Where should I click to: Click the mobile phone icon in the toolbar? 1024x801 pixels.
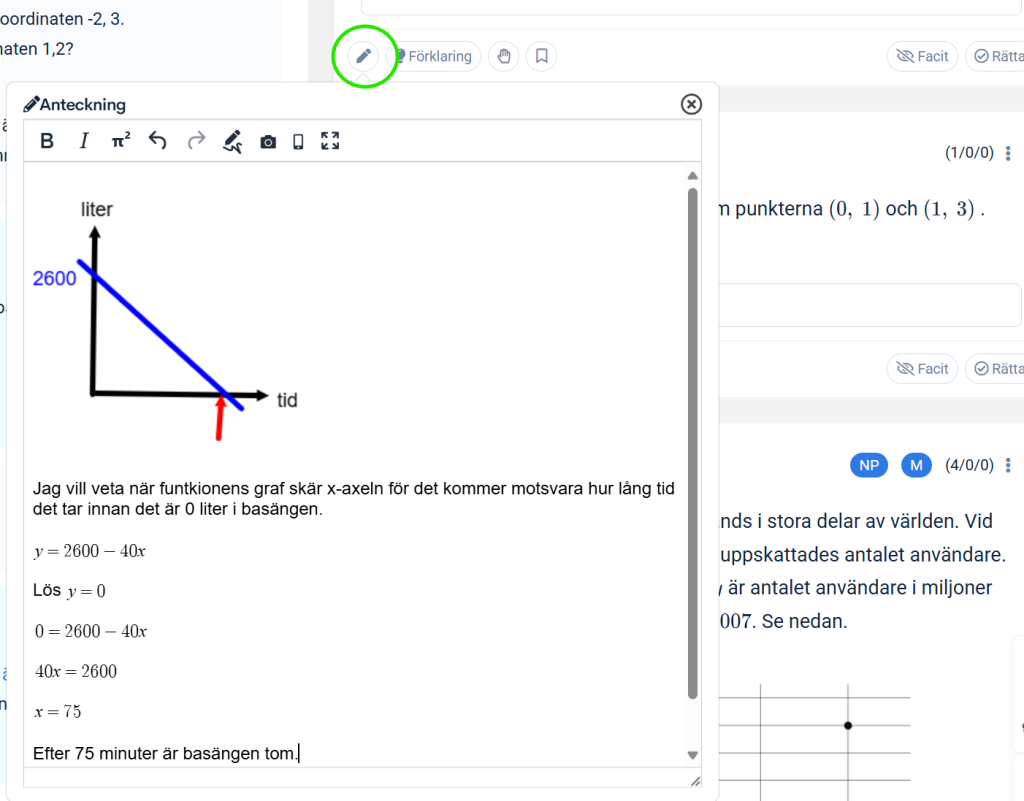pos(298,142)
